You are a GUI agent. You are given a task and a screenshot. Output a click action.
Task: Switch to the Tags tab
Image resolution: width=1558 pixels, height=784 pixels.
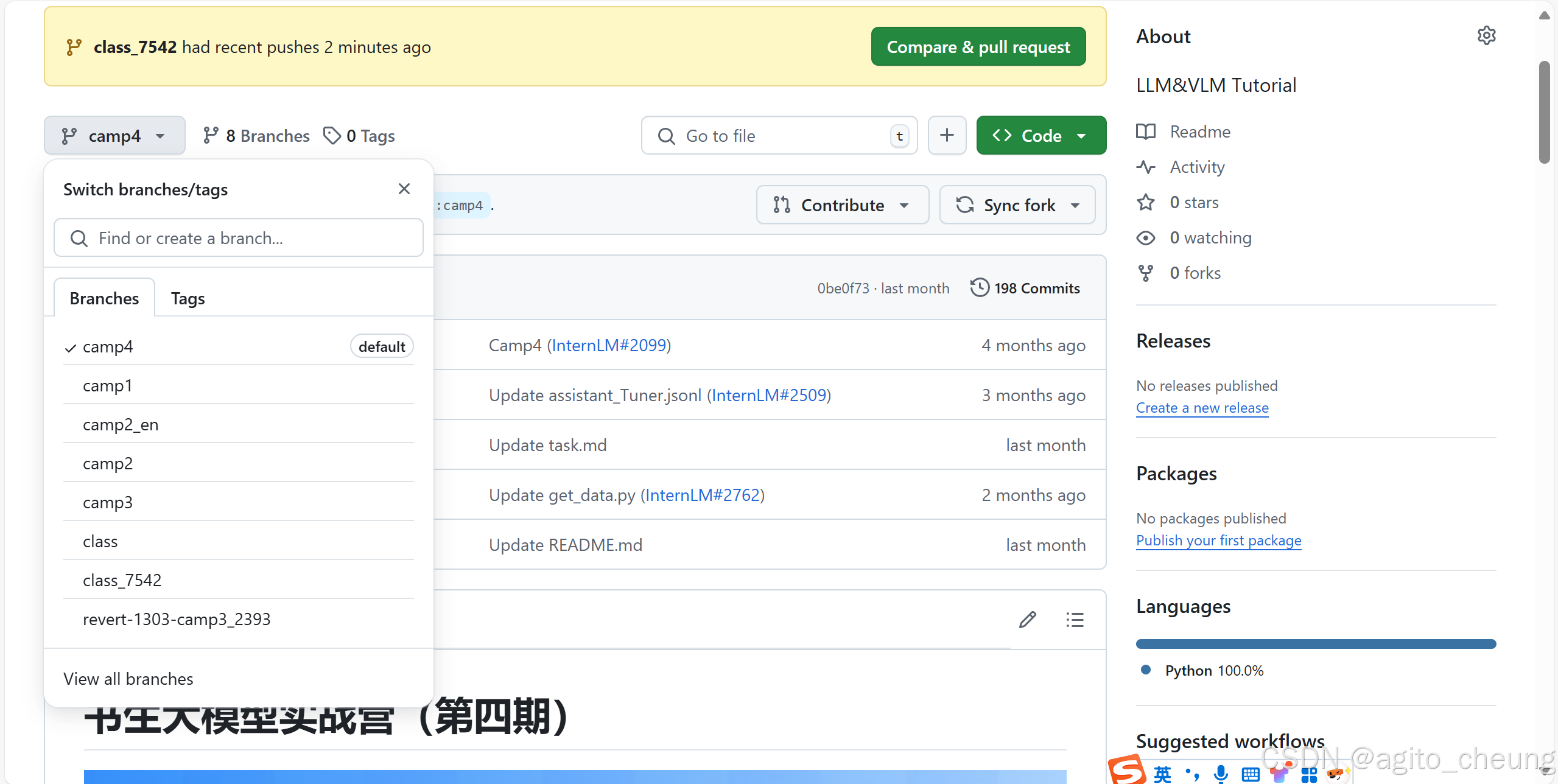[187, 298]
